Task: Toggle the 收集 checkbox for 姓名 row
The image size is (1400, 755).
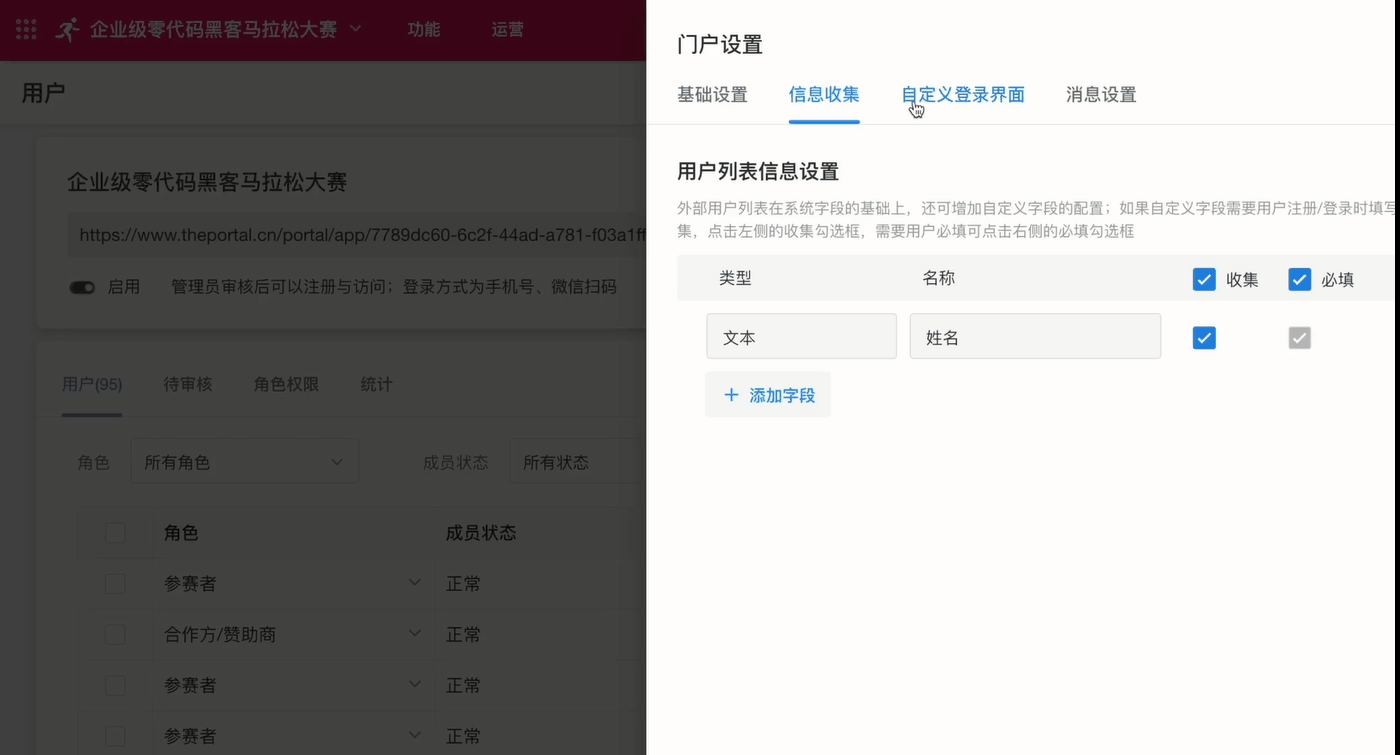Action: tap(1204, 338)
